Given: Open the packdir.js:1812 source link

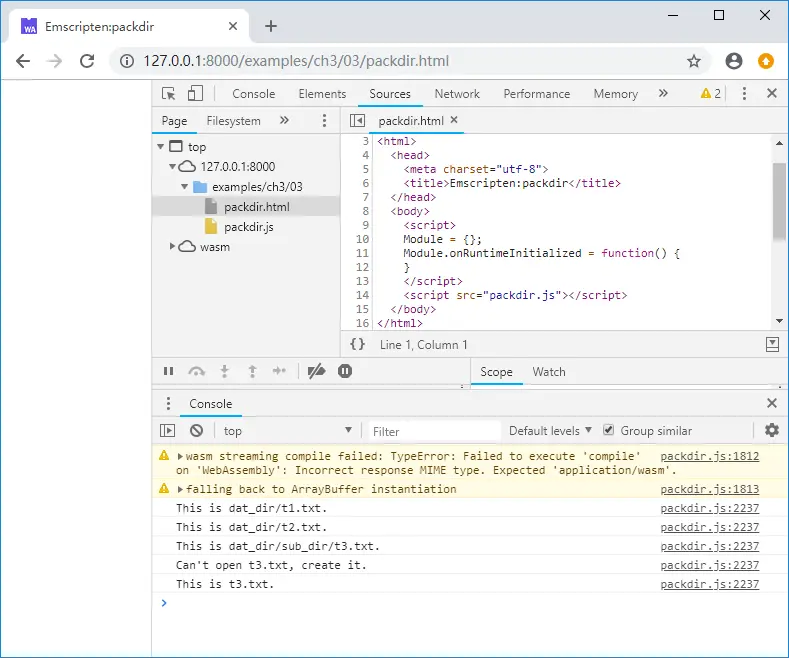Looking at the screenshot, I should tap(709, 456).
